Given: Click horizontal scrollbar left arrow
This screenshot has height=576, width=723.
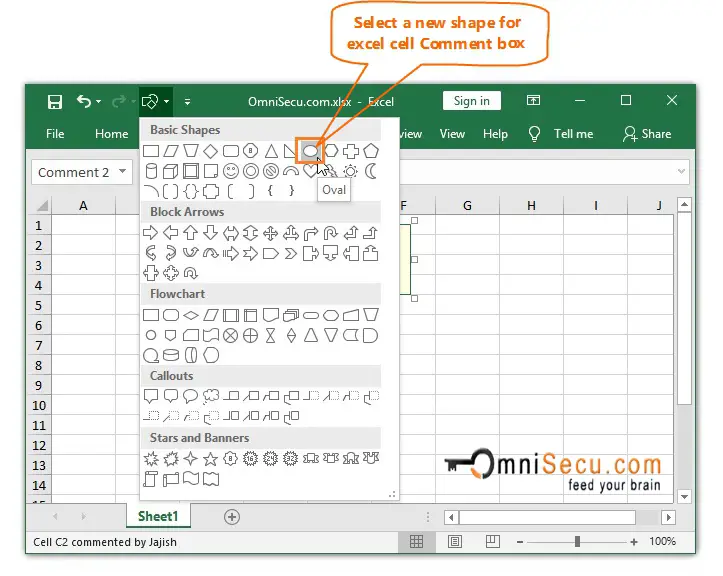Looking at the screenshot, I should (451, 517).
